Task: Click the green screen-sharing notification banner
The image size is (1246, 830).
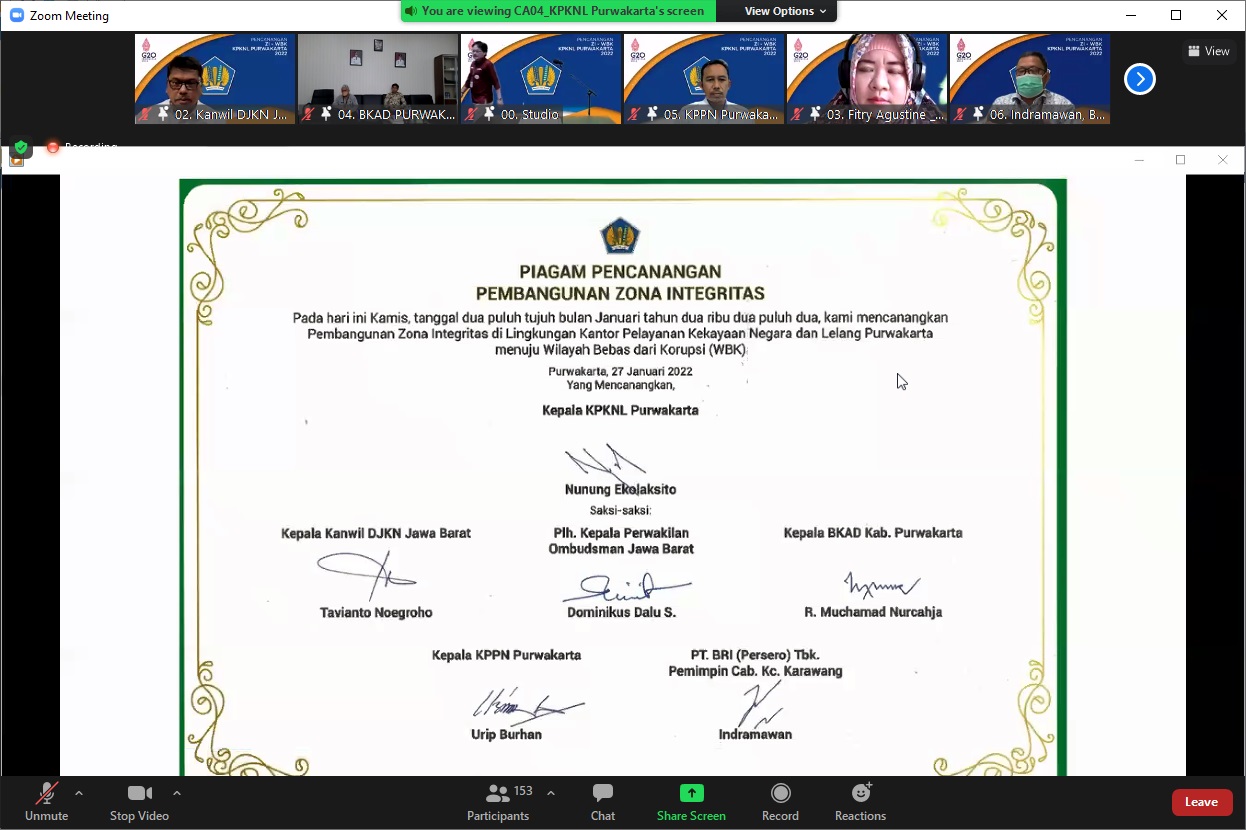Action: tap(558, 11)
